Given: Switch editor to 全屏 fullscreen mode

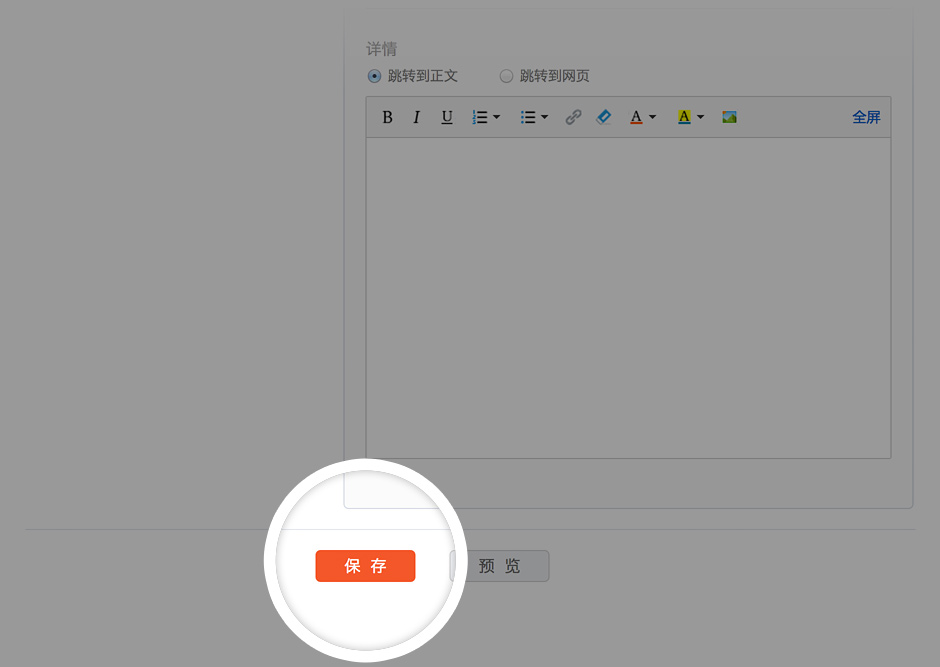Looking at the screenshot, I should 866,117.
